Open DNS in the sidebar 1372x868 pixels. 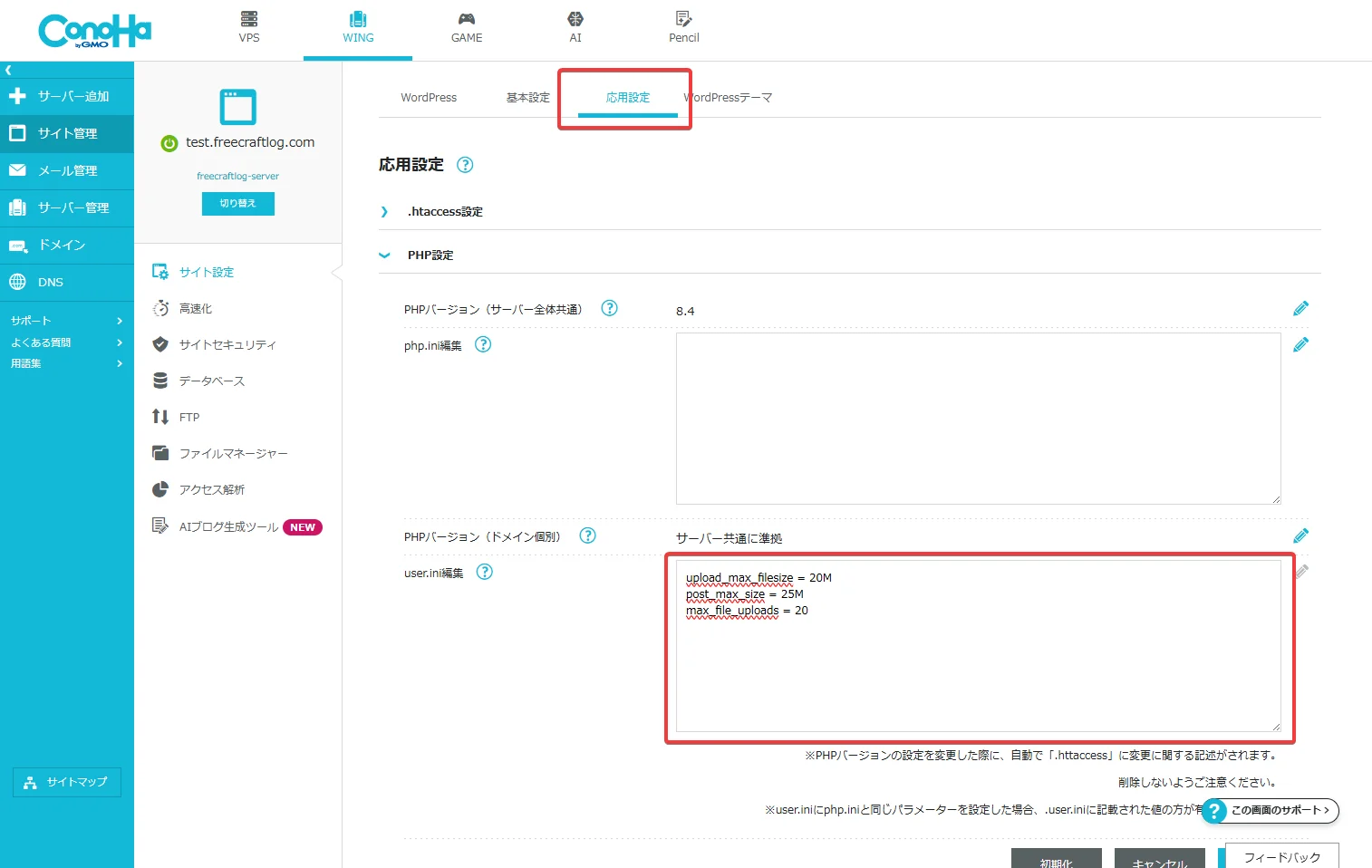(x=67, y=282)
